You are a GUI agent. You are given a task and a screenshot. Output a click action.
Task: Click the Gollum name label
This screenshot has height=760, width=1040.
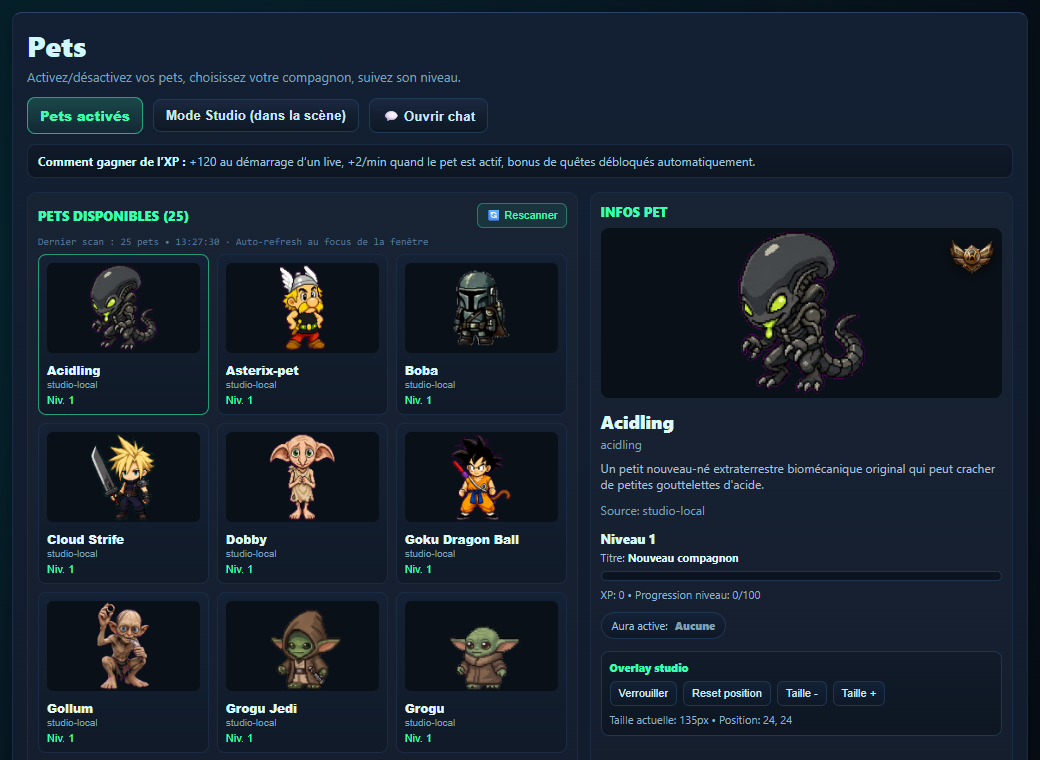(70, 709)
